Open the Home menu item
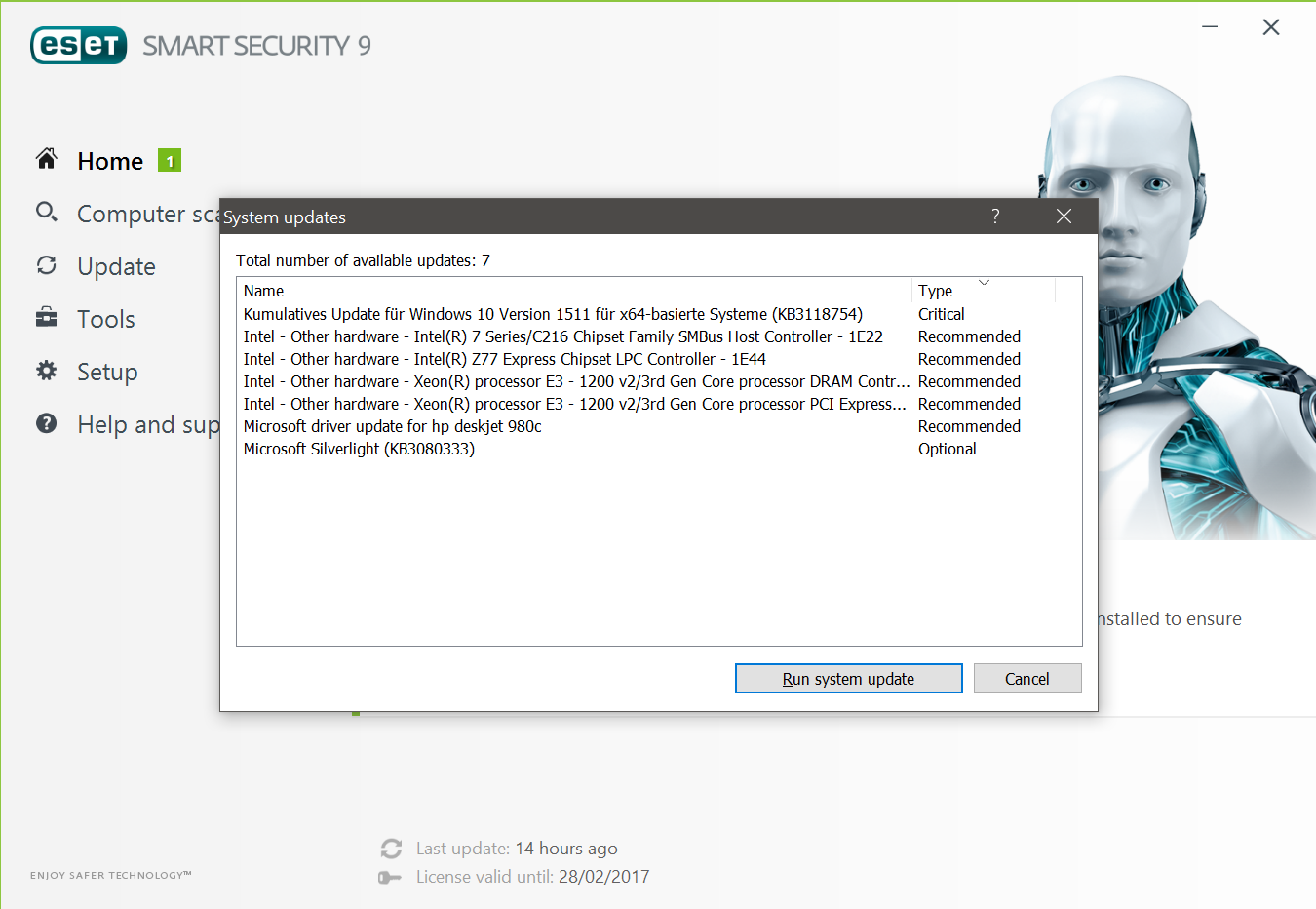Viewport: 1316px width, 909px height. [110, 161]
